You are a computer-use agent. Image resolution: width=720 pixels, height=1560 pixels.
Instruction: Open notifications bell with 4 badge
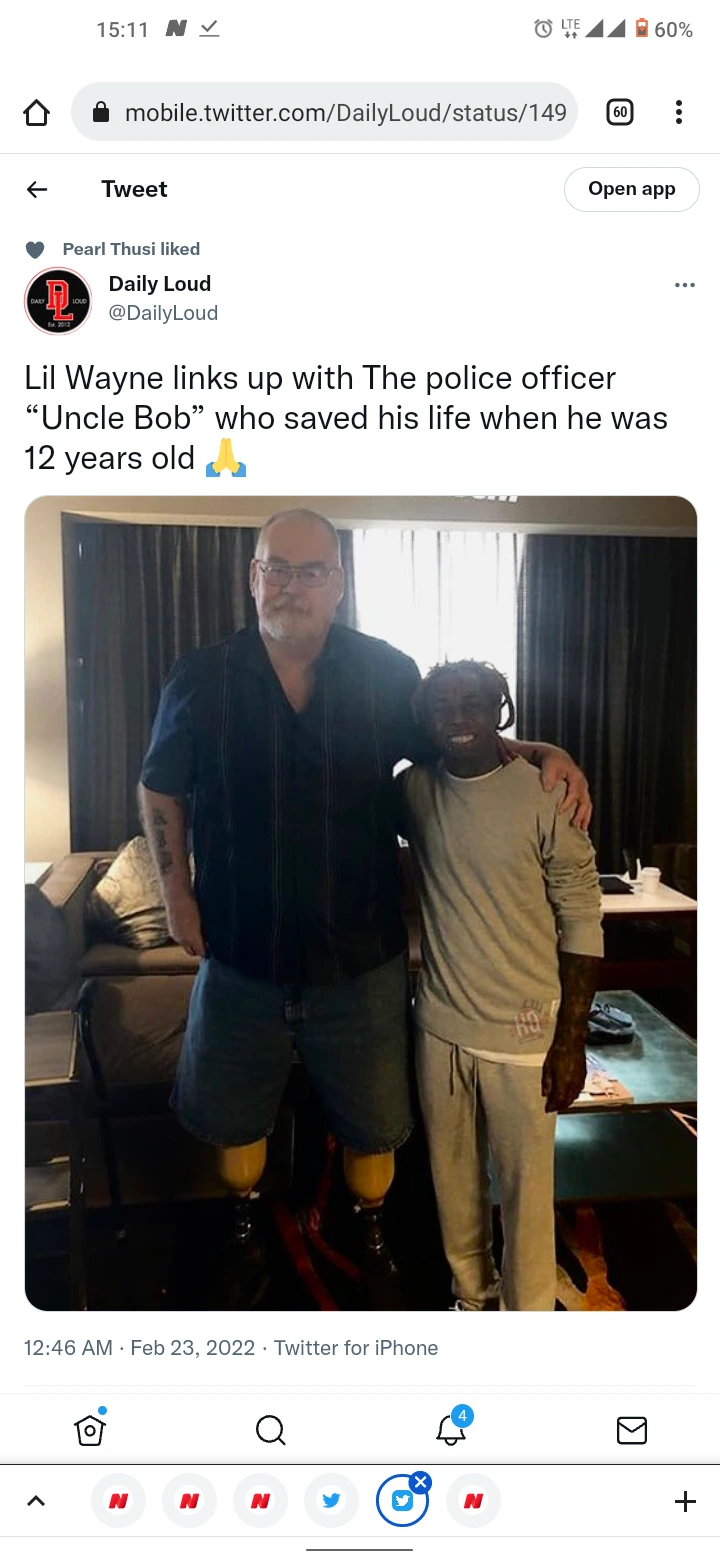(x=451, y=1428)
